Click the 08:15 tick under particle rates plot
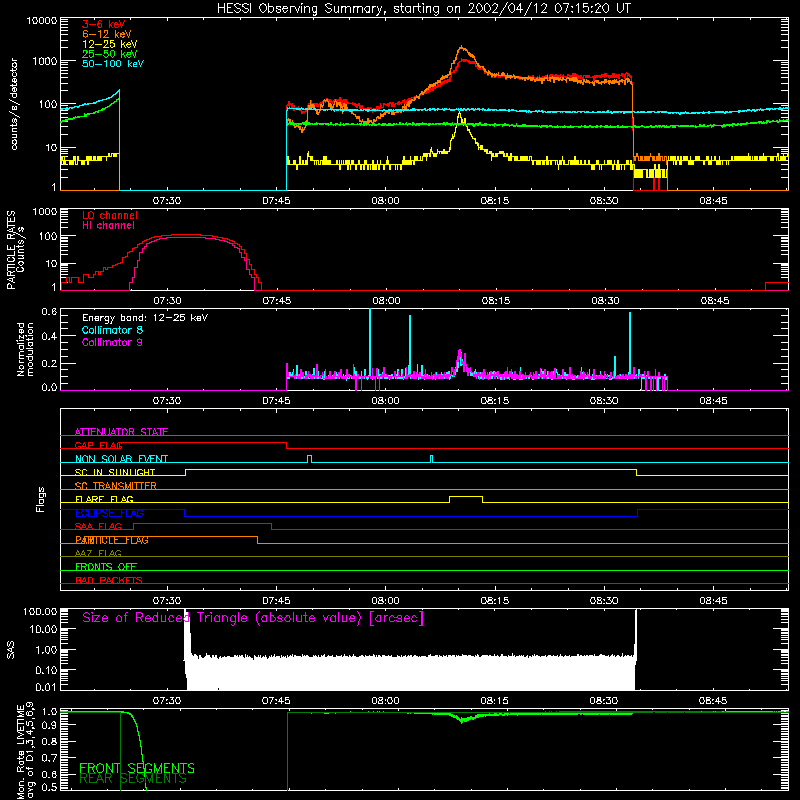This screenshot has height=800, width=800. coord(495,301)
